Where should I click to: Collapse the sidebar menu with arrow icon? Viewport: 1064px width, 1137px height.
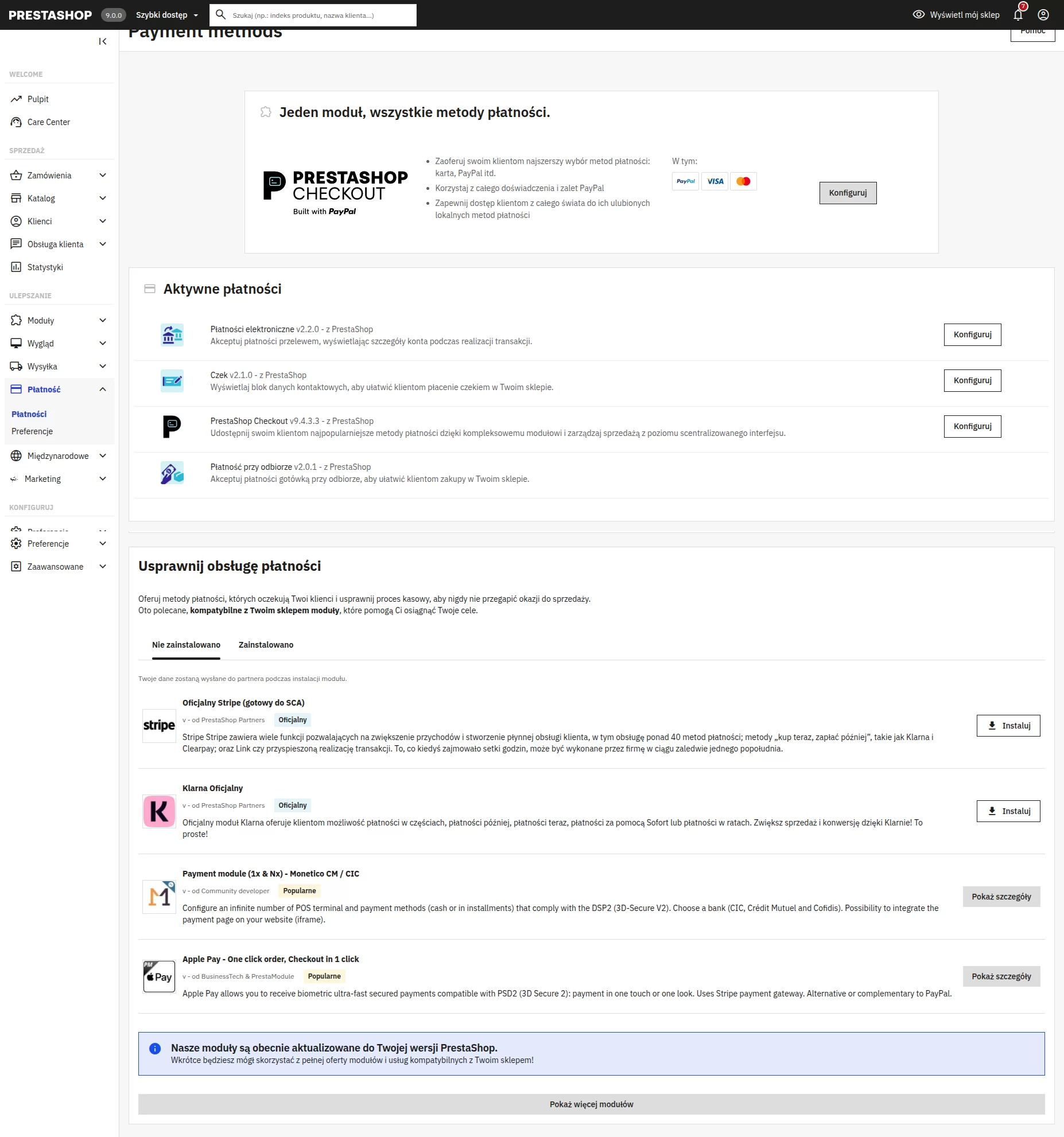click(x=103, y=41)
